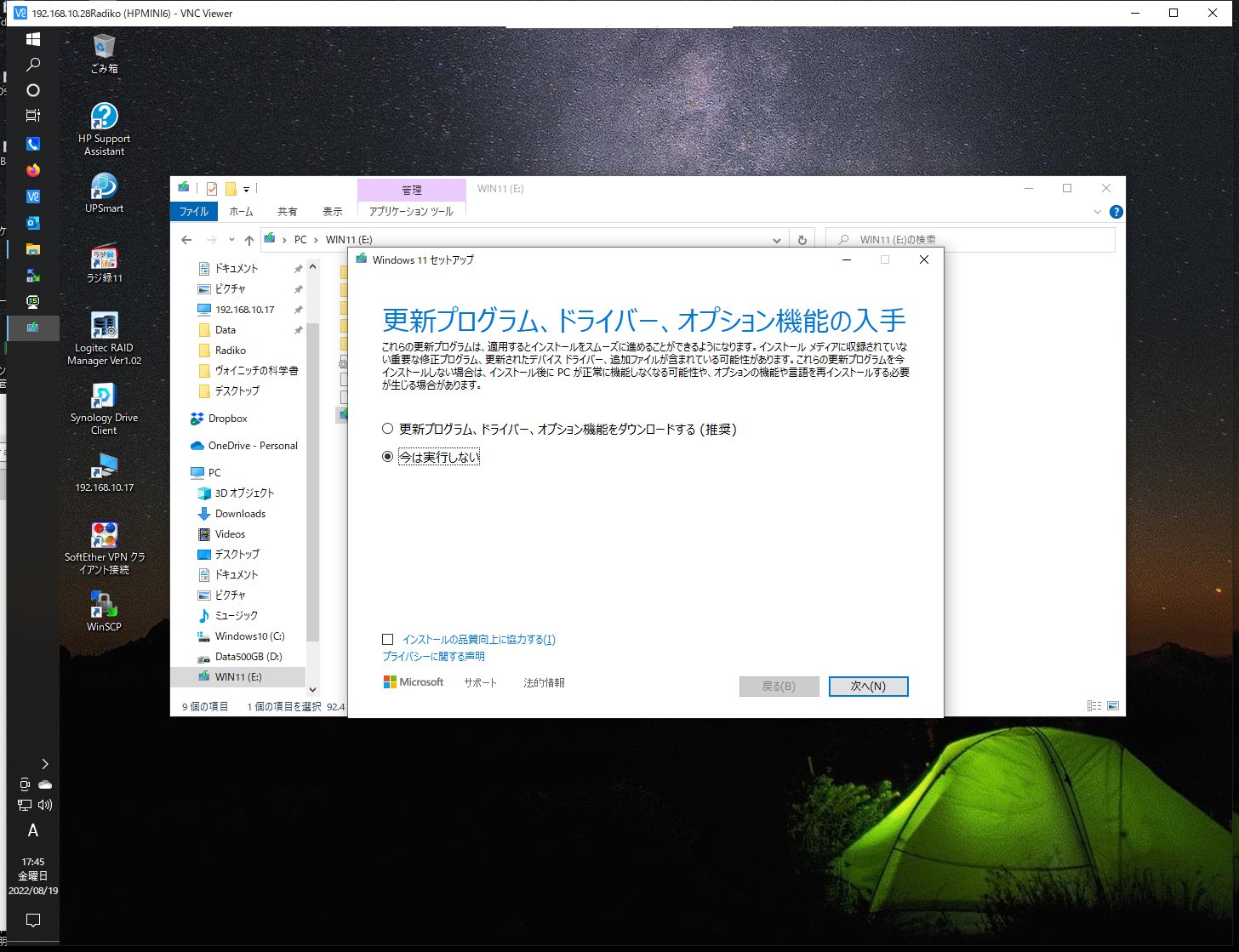Click the インストールの品質向上に協力する link text
Screen dimensions: 1239x952
click(479, 639)
